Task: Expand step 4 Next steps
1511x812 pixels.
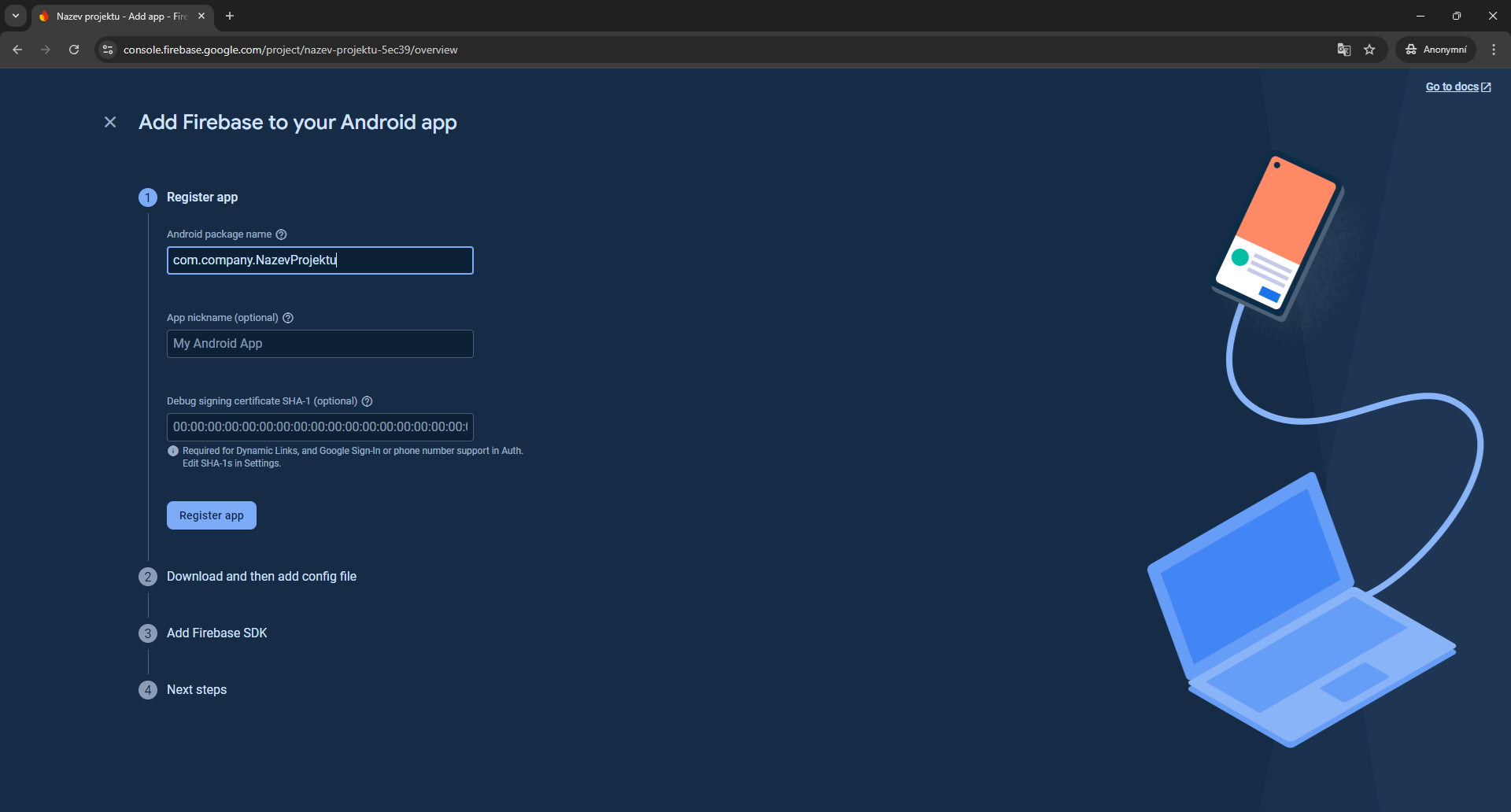Action: 197,690
